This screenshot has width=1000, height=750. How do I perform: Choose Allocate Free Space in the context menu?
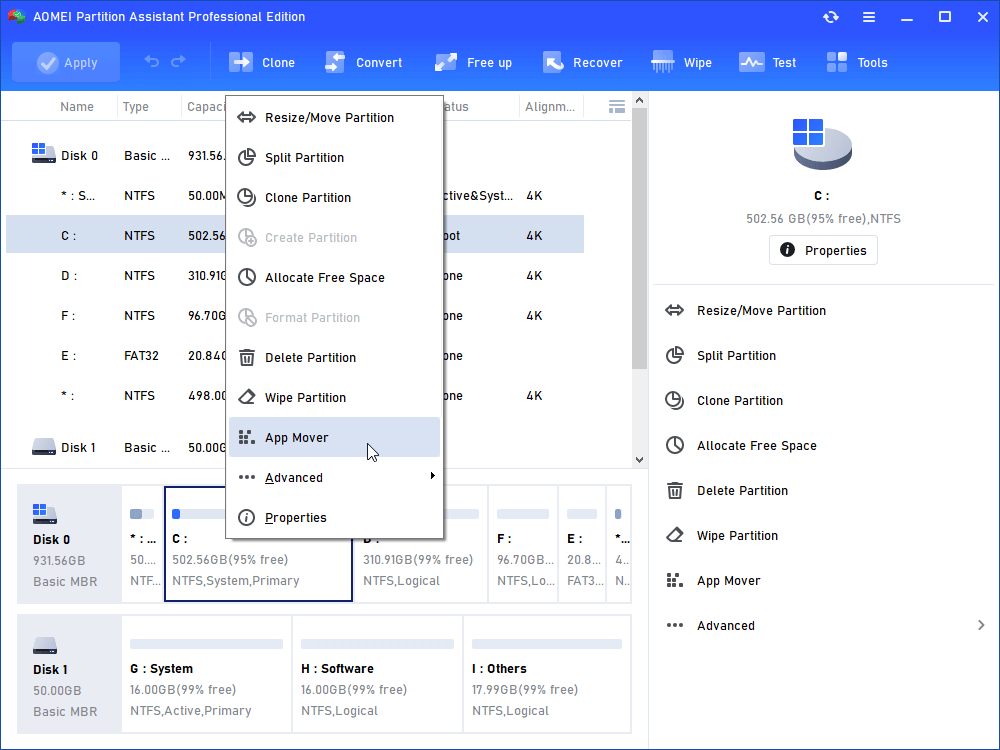point(334,277)
